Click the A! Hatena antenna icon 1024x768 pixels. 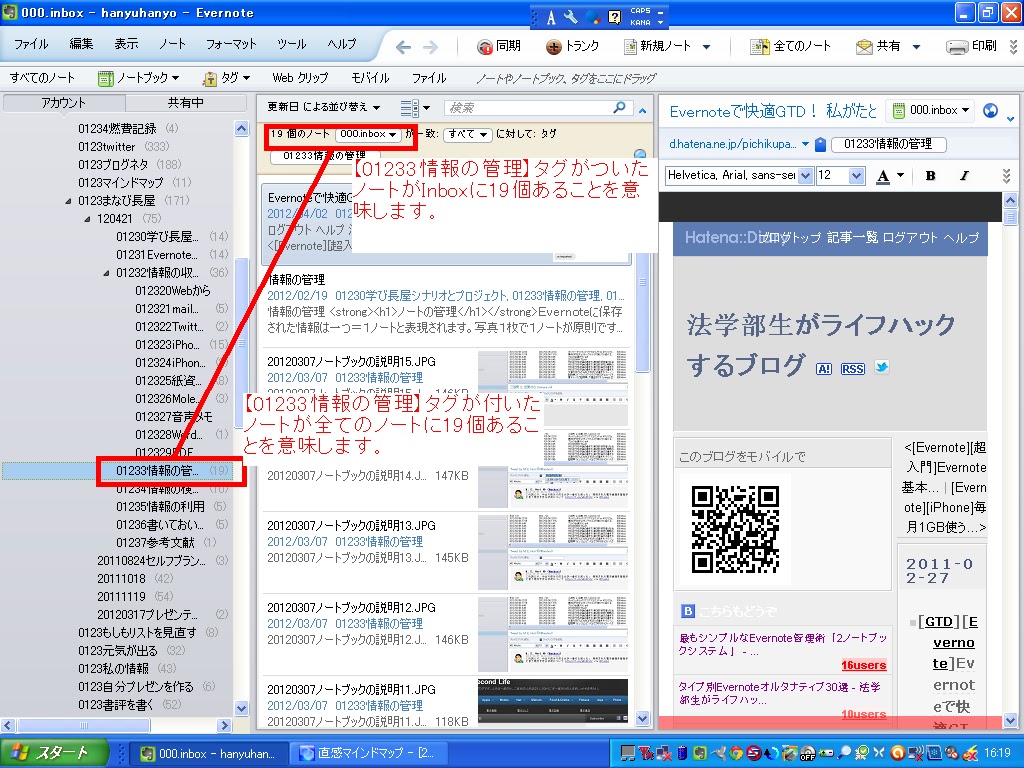pos(824,369)
